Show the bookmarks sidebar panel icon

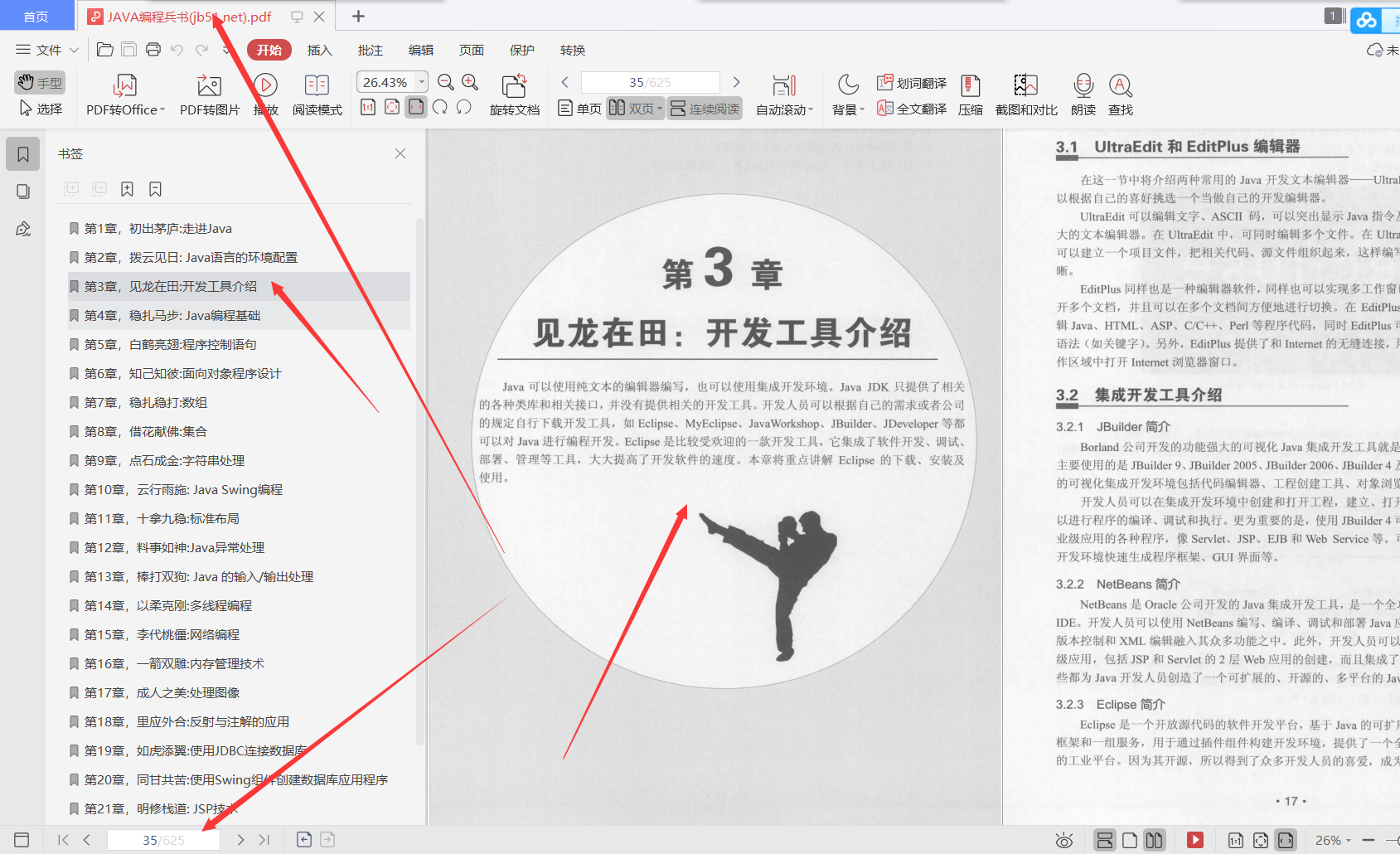(x=23, y=154)
